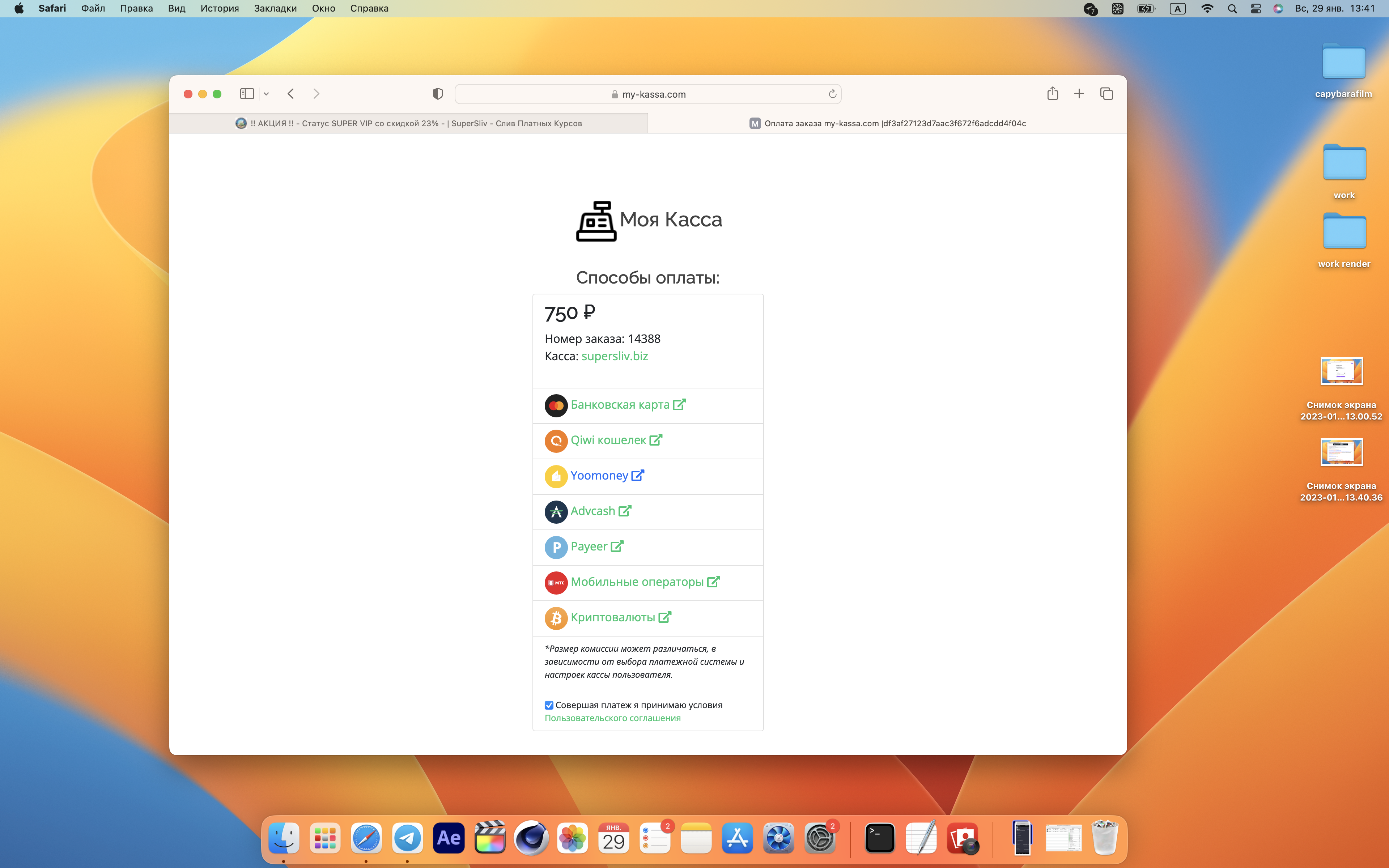Open the Wi-Fi status menu
The height and width of the screenshot is (868, 1389).
[1207, 9]
